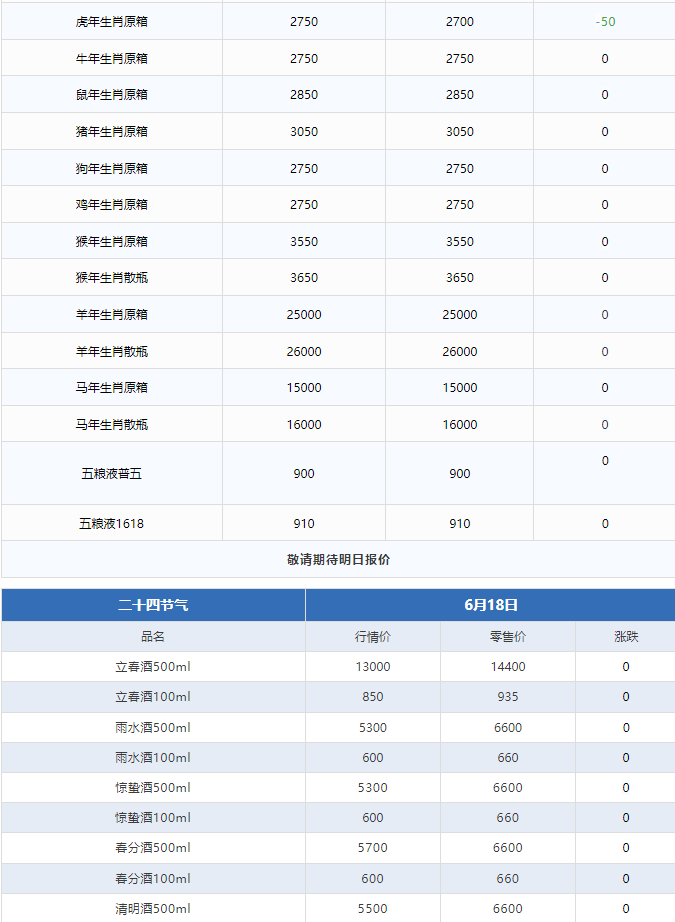This screenshot has width=675, height=922.
Task: Click the 猪年生肖原箱 product name
Action: pos(112,132)
